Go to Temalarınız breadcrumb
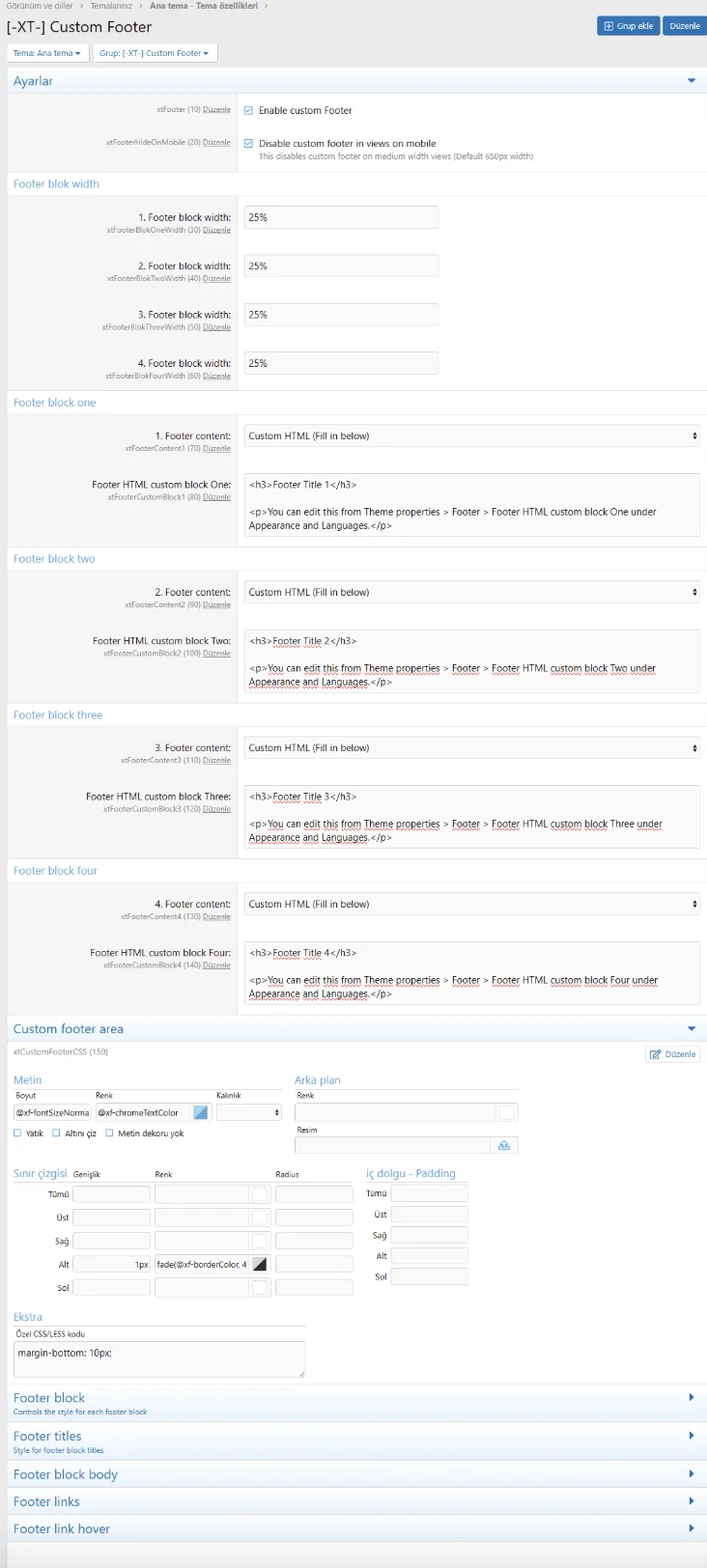The image size is (707, 1568). pyautogui.click(x=111, y=6)
